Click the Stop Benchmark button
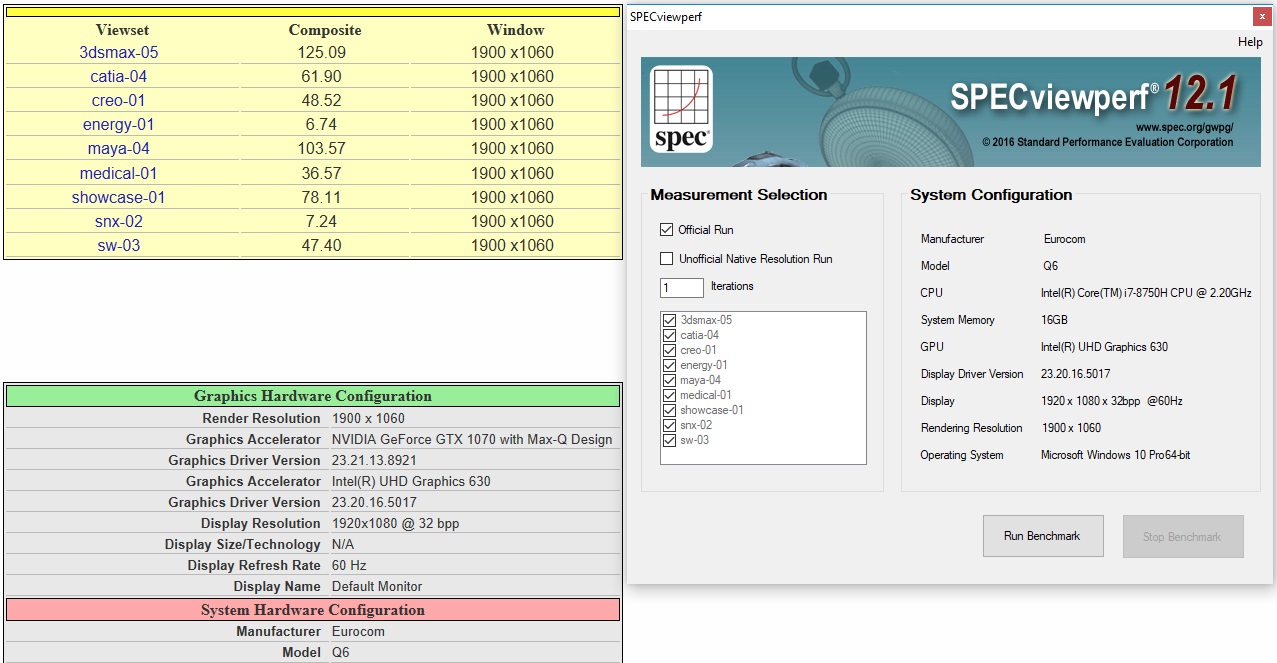1277x663 pixels. (x=1182, y=537)
